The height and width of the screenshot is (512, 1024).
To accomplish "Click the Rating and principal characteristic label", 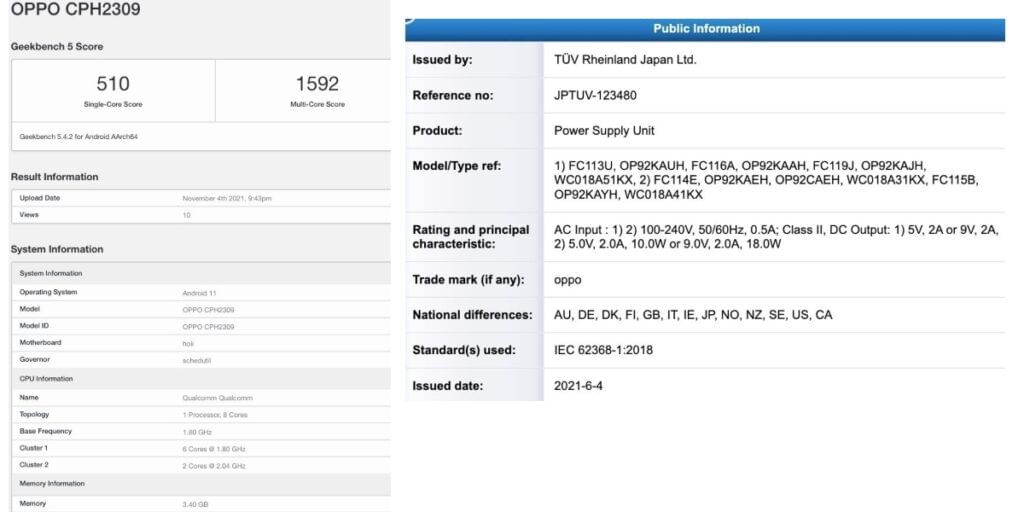I will pos(471,237).
